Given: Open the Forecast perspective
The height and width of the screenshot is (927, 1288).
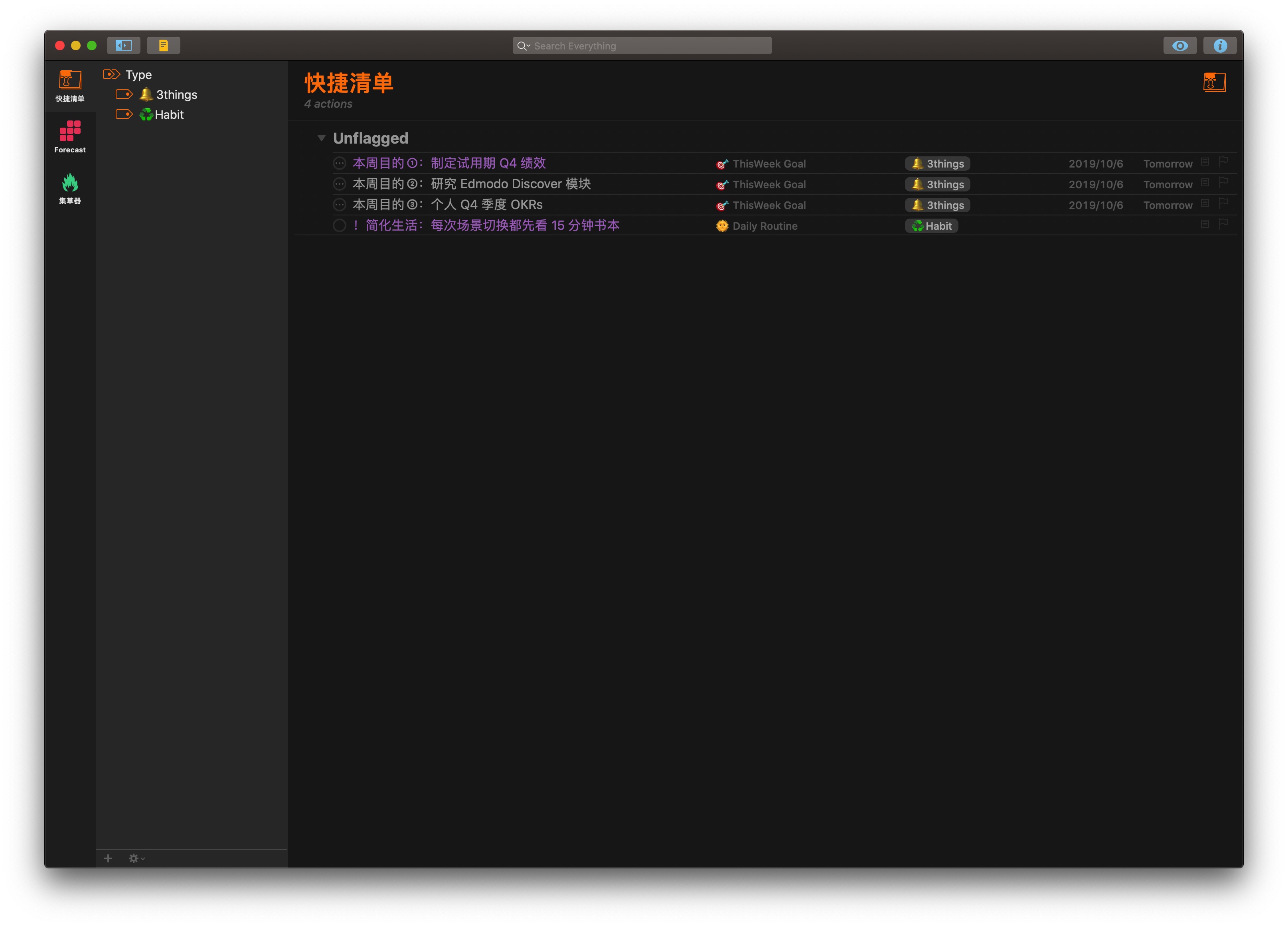Looking at the screenshot, I should (x=70, y=136).
